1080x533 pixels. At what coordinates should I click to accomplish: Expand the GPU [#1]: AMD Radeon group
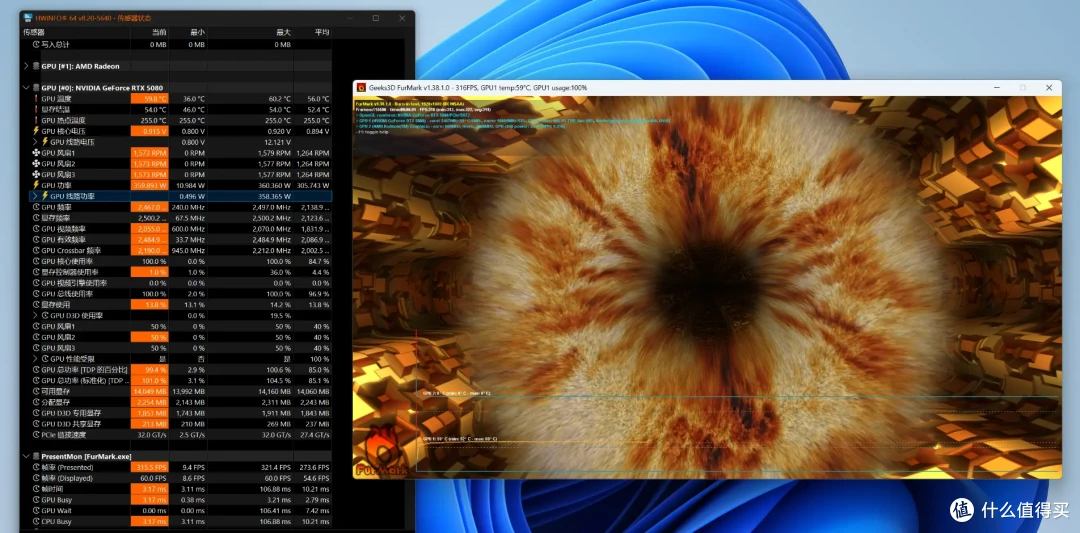[x=26, y=66]
